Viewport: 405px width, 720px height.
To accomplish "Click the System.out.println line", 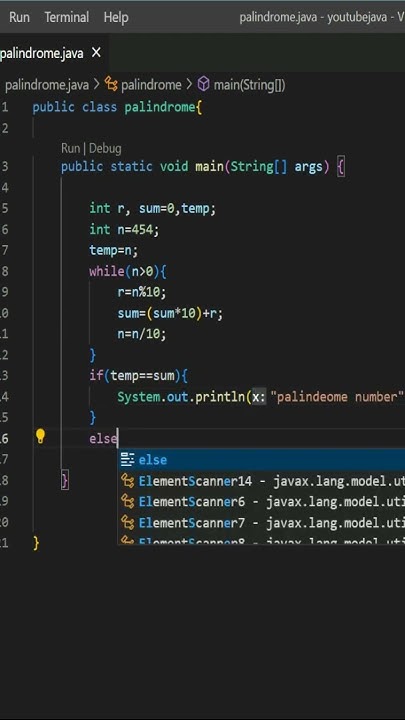I will [261, 397].
